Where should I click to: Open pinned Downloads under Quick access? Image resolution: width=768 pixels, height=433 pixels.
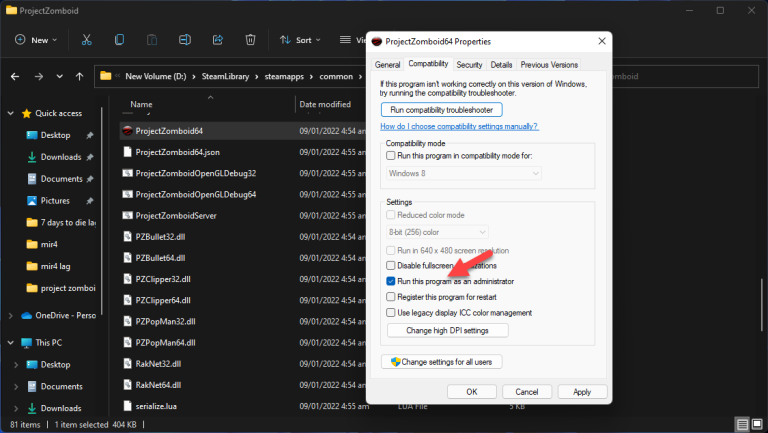point(61,157)
